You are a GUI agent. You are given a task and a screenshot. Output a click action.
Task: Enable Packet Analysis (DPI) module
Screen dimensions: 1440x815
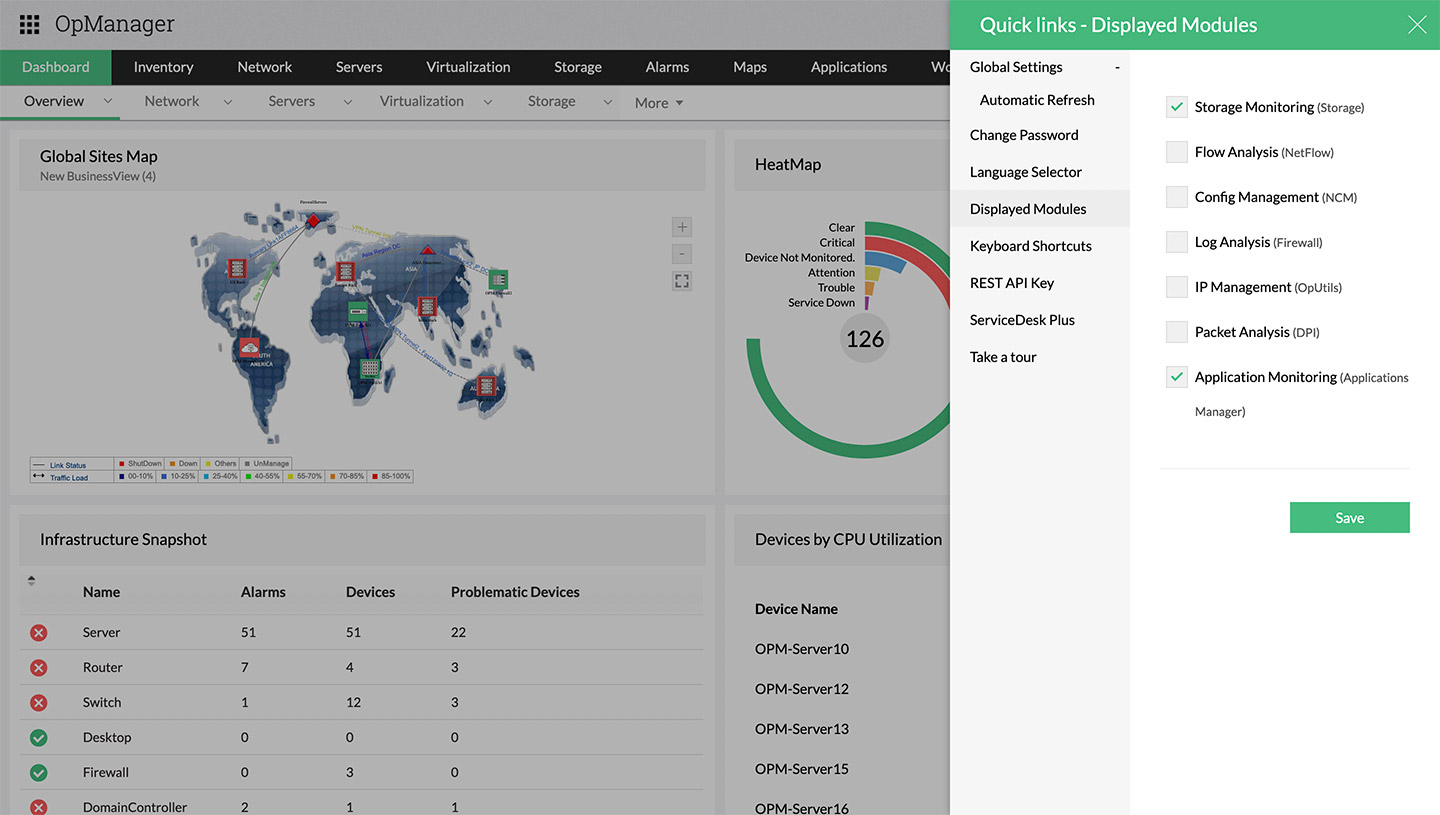(x=1177, y=332)
